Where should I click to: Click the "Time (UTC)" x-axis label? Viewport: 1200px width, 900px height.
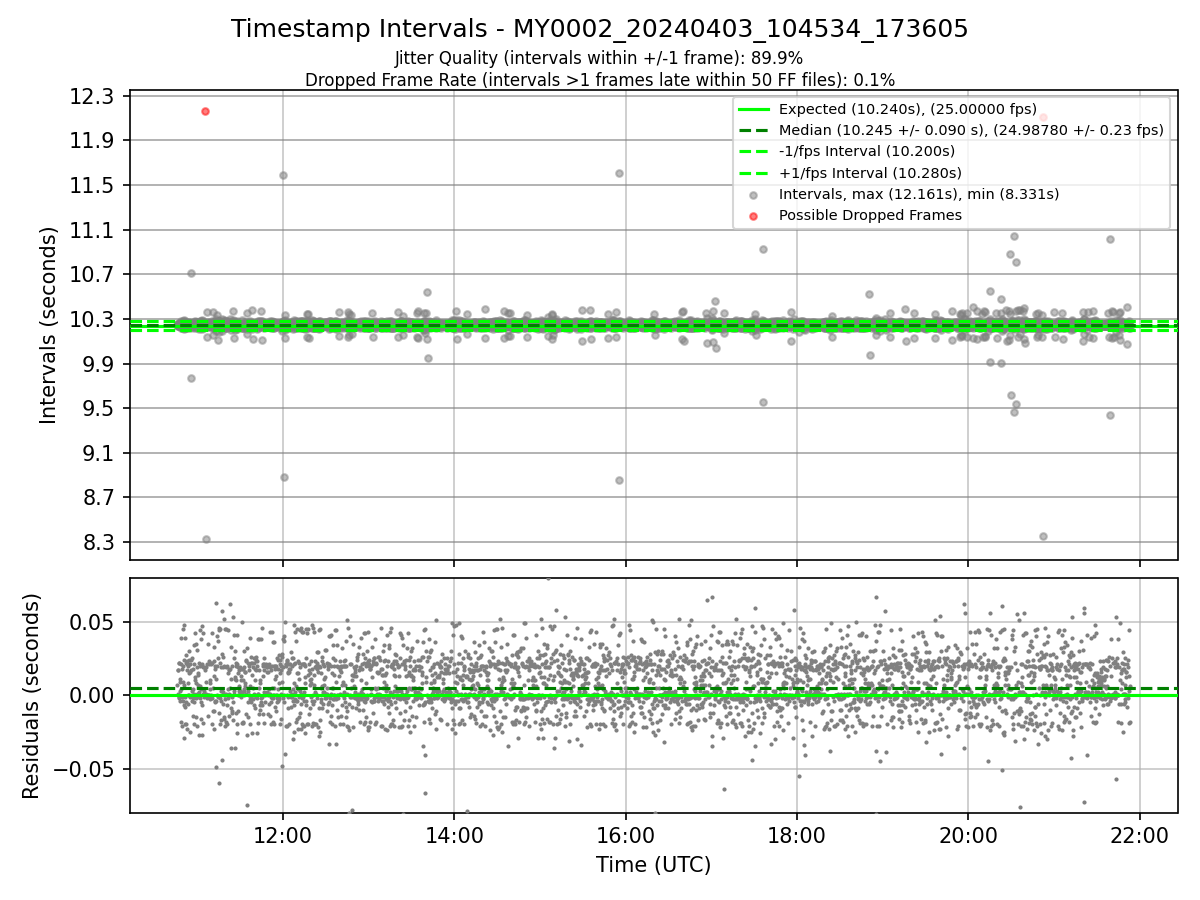click(653, 865)
